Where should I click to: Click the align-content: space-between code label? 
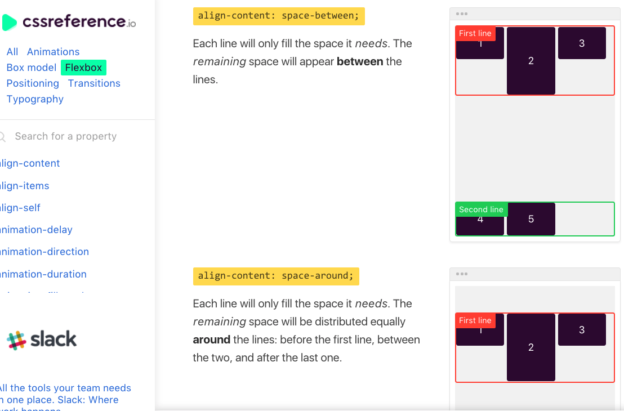279,16
